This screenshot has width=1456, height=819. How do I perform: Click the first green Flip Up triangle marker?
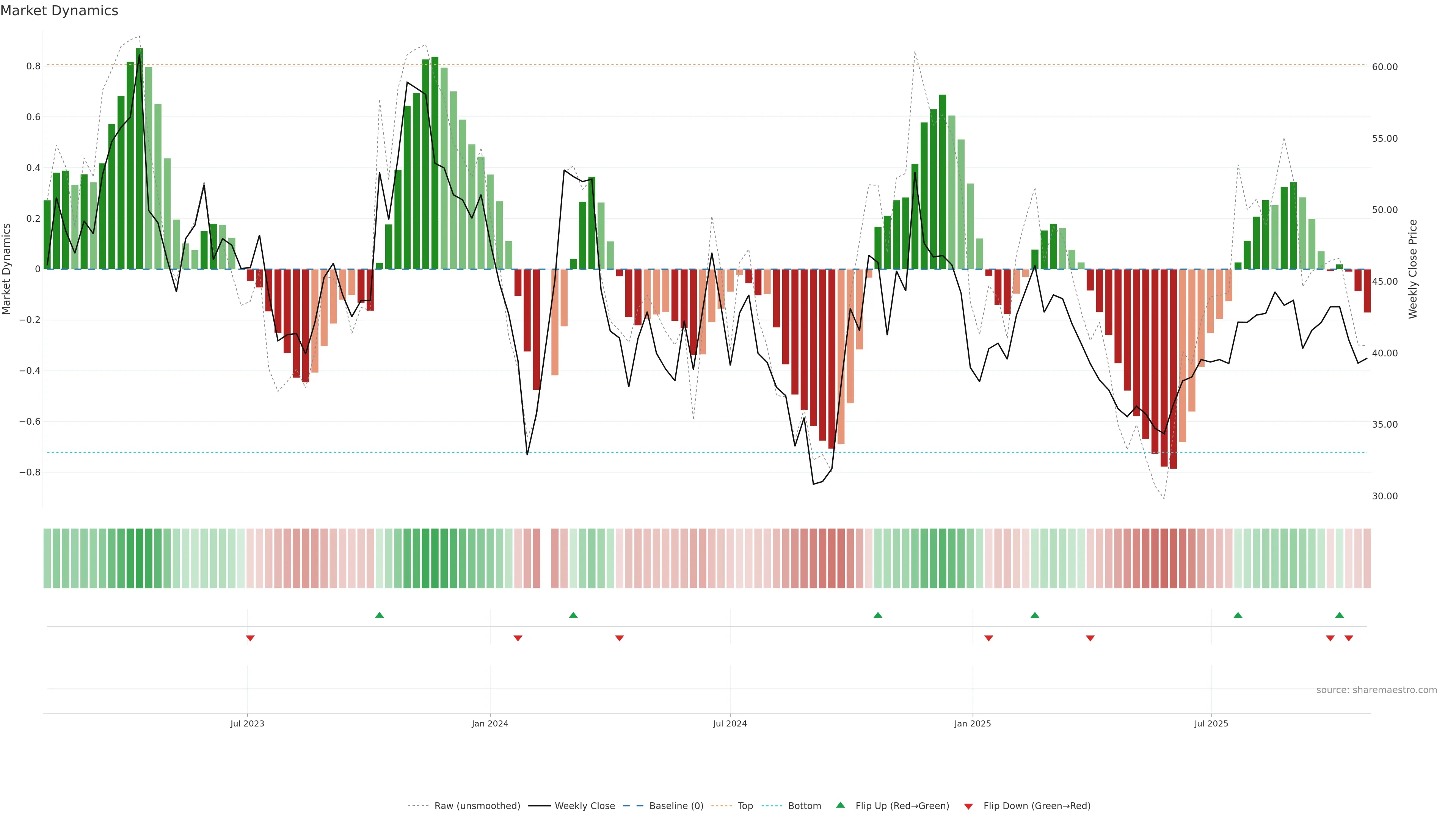379,615
